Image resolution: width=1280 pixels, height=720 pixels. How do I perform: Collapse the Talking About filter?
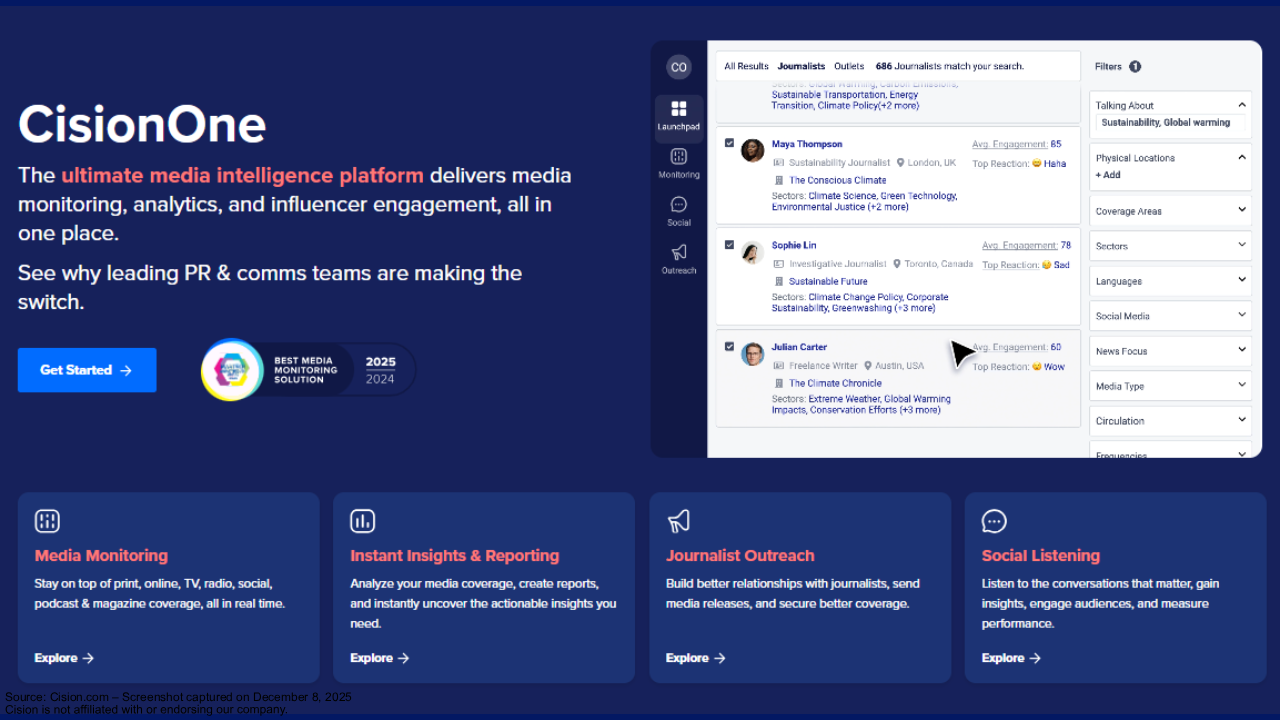coord(1242,104)
